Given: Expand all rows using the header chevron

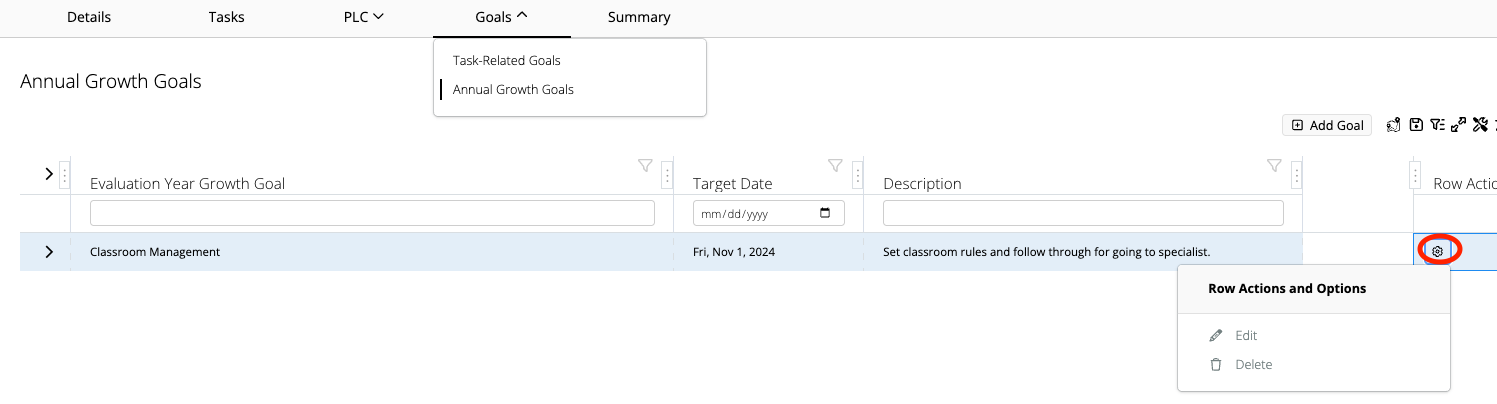Looking at the screenshot, I should [x=49, y=174].
